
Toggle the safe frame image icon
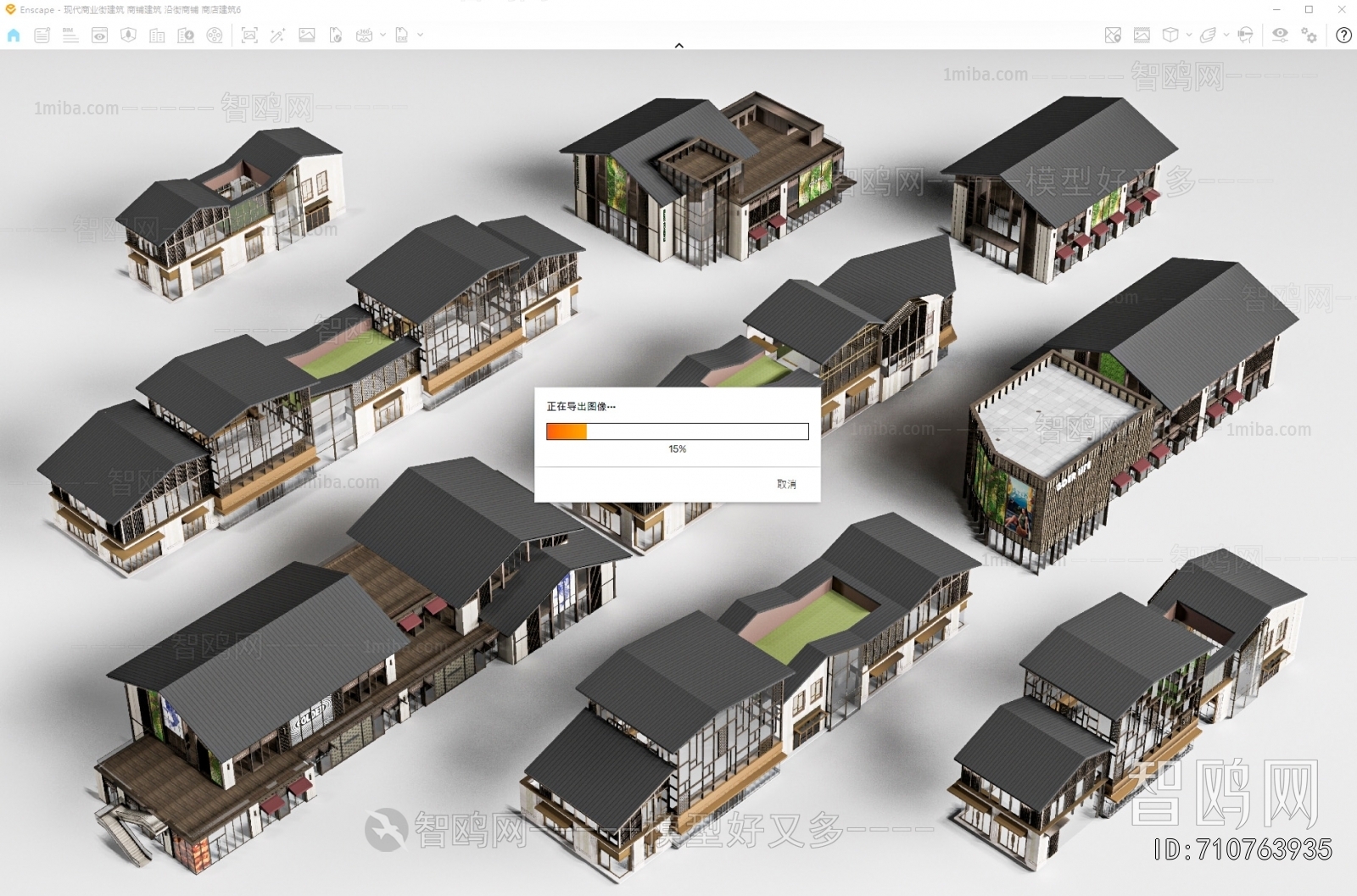1142,36
